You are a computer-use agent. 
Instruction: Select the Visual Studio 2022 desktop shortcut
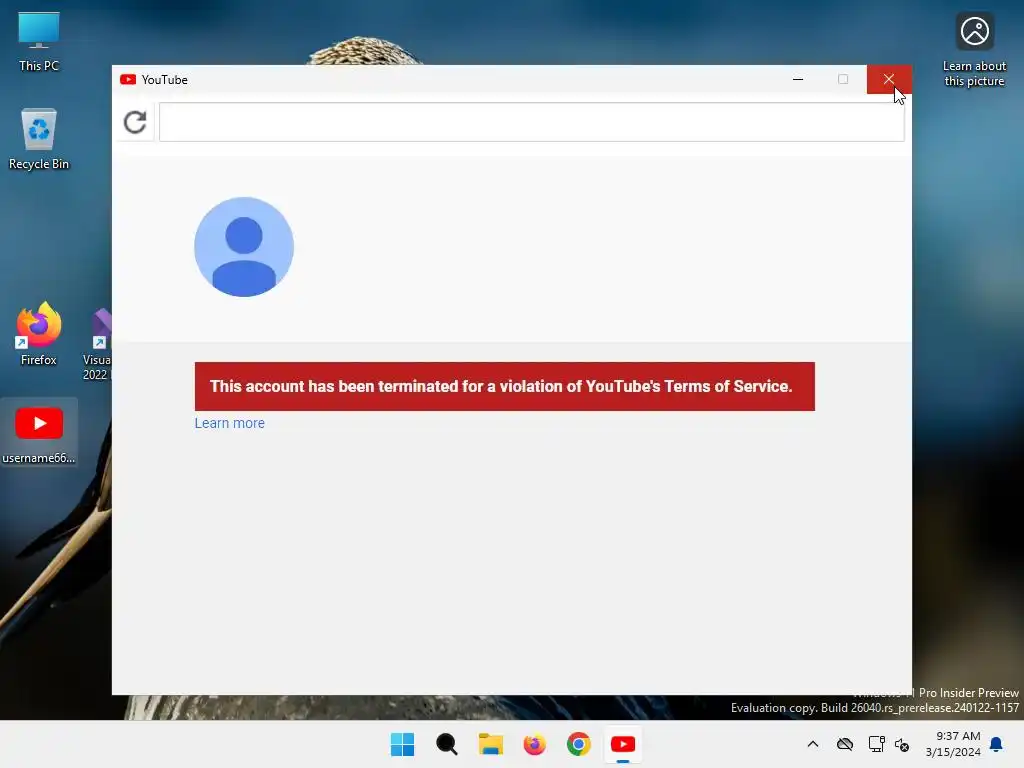click(x=97, y=344)
